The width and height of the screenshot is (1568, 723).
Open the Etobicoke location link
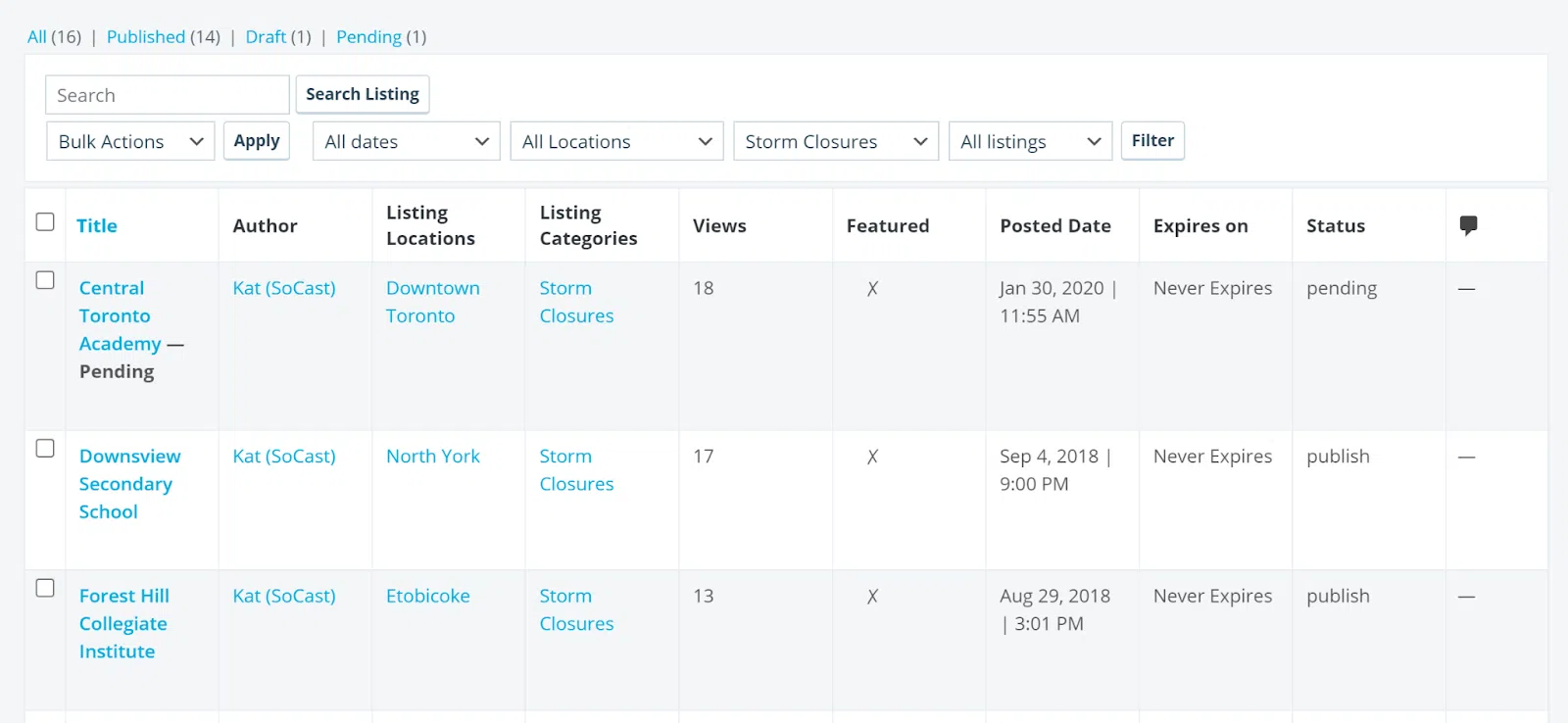click(427, 596)
